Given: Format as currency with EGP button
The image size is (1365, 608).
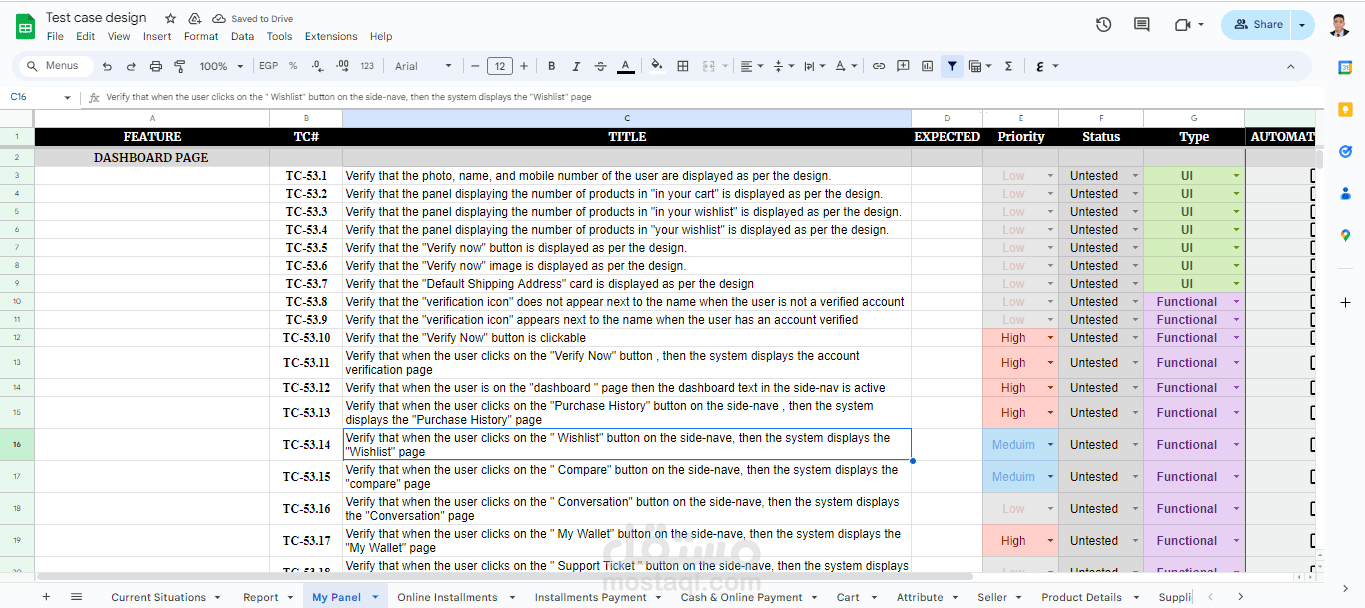Looking at the screenshot, I should point(268,66).
